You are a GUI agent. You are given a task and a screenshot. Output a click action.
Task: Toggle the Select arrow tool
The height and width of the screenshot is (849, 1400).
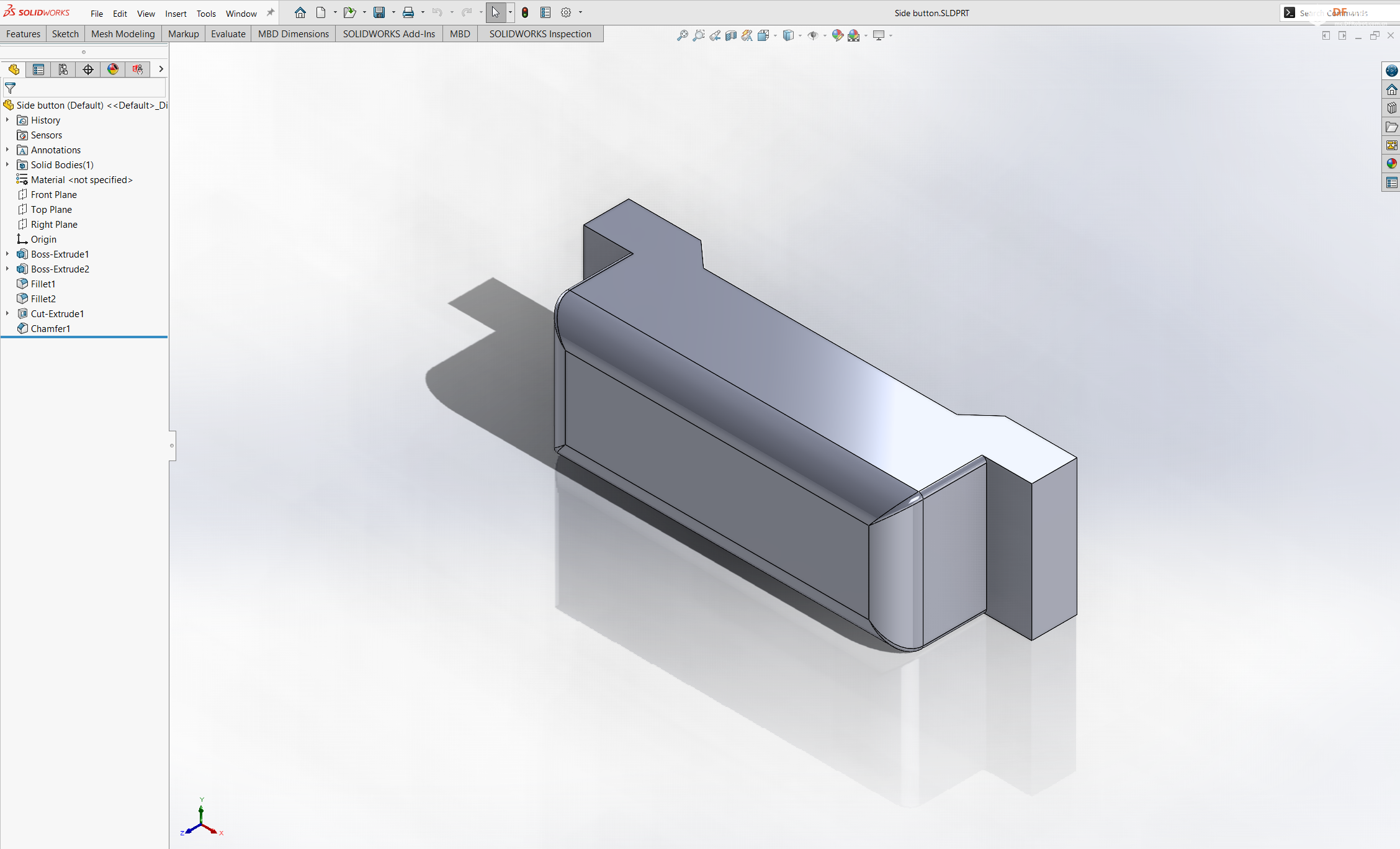point(495,12)
